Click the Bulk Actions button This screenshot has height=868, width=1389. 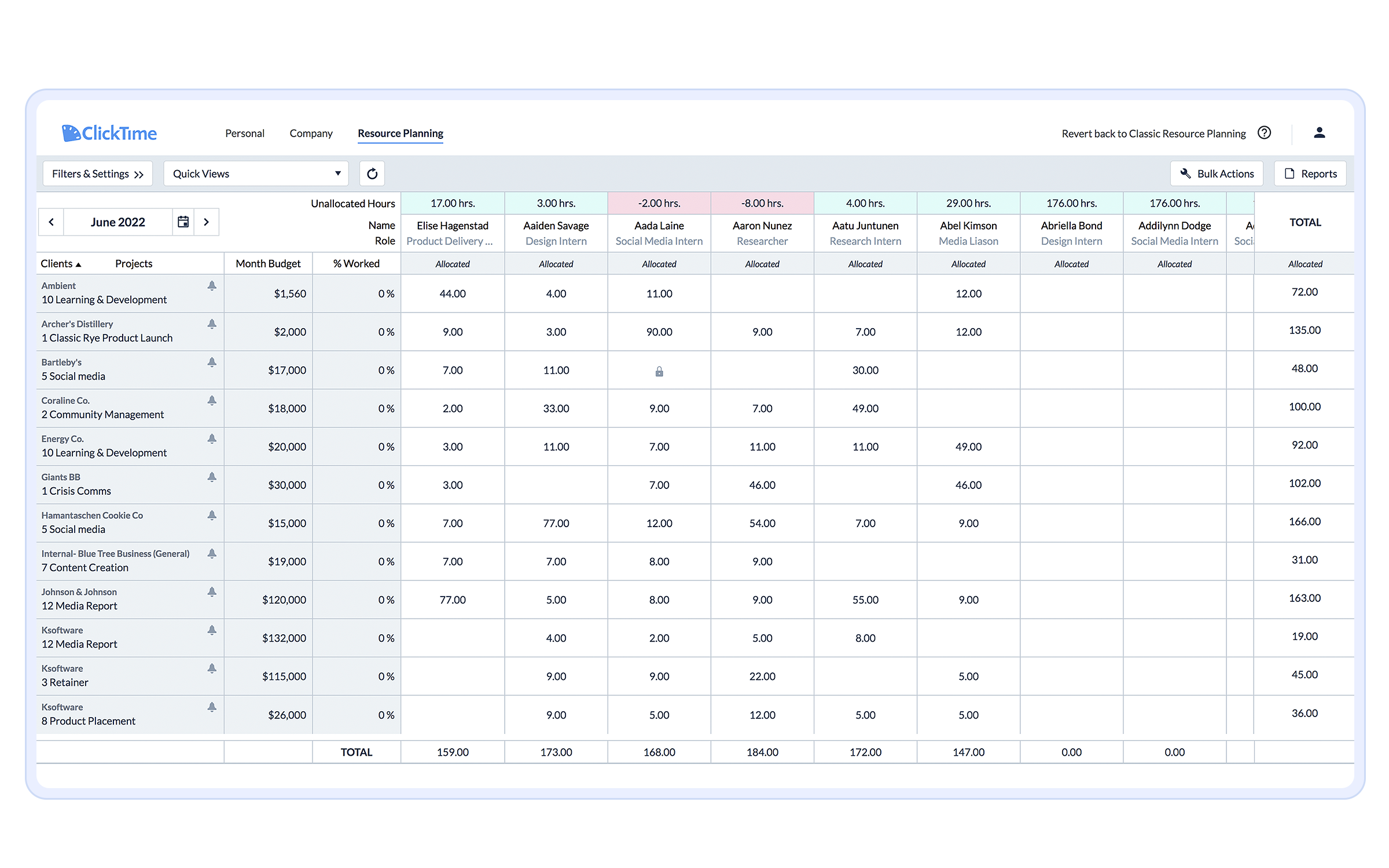point(1217,174)
